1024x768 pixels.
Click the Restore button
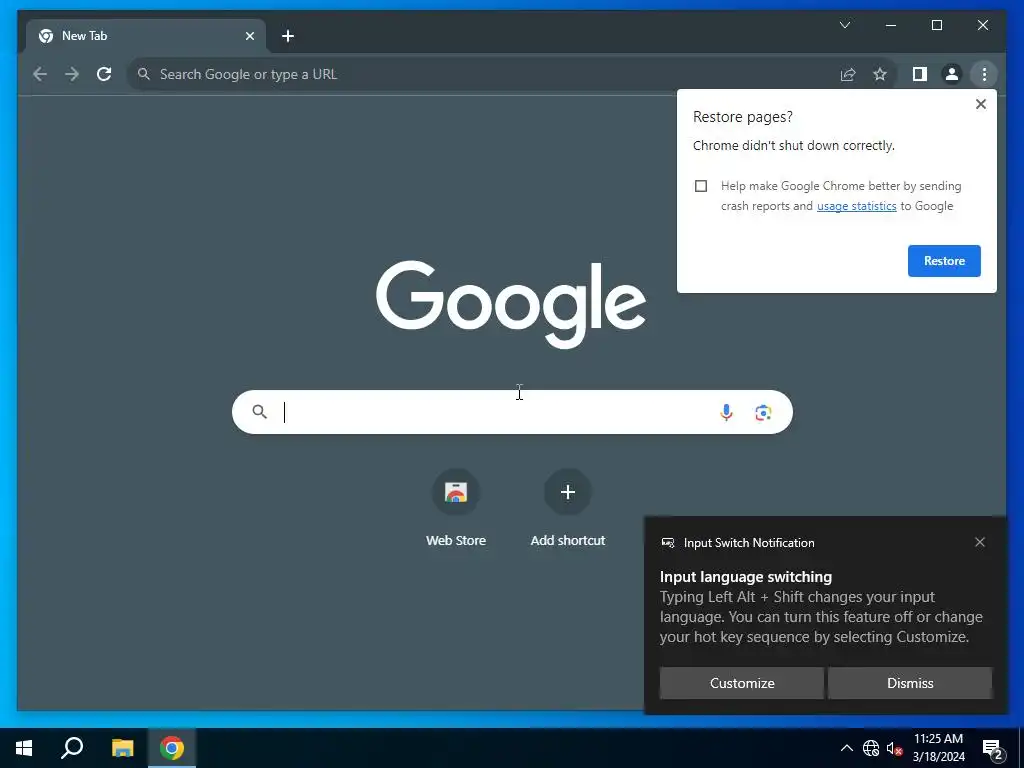pyautogui.click(x=944, y=261)
